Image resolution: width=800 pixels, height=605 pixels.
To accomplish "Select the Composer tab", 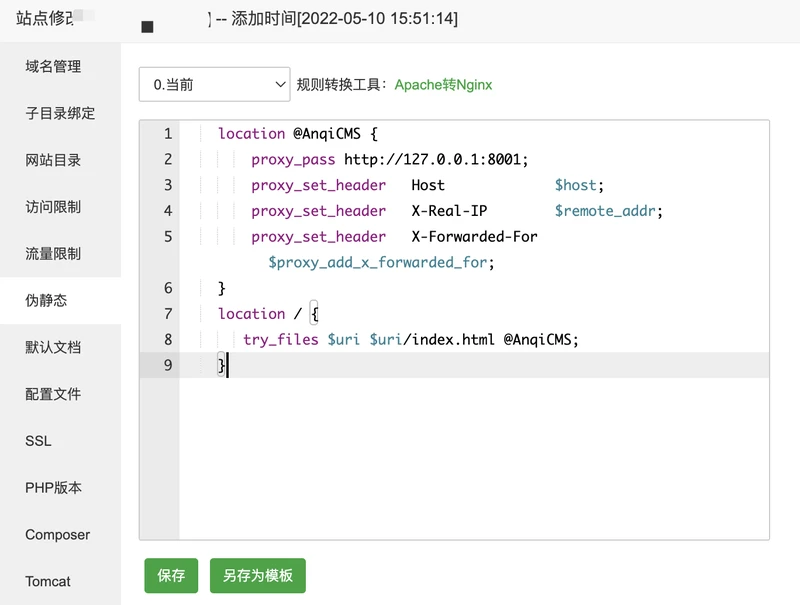I will pyautogui.click(x=57, y=535).
